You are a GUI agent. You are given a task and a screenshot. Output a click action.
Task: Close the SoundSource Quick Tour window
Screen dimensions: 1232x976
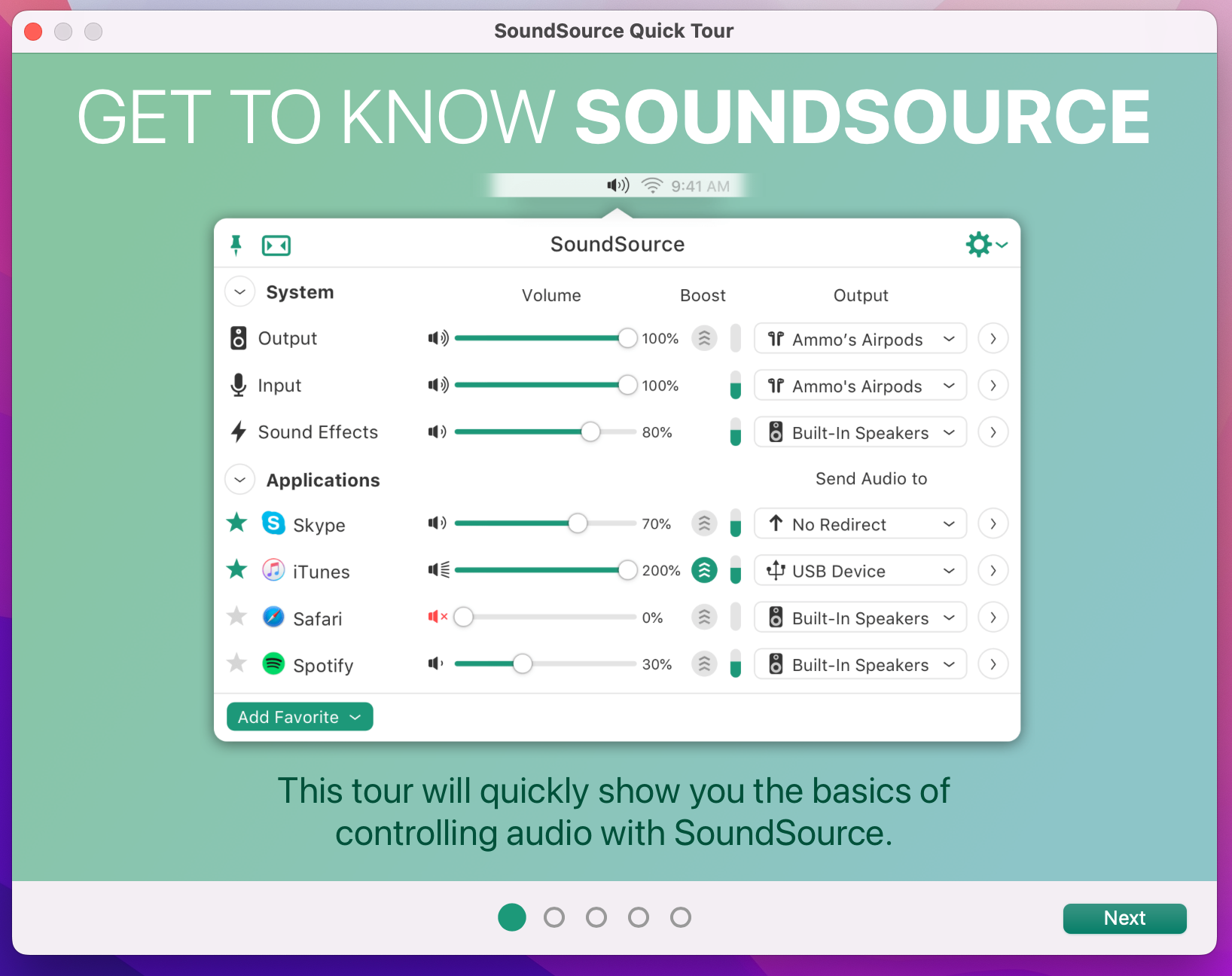33,31
